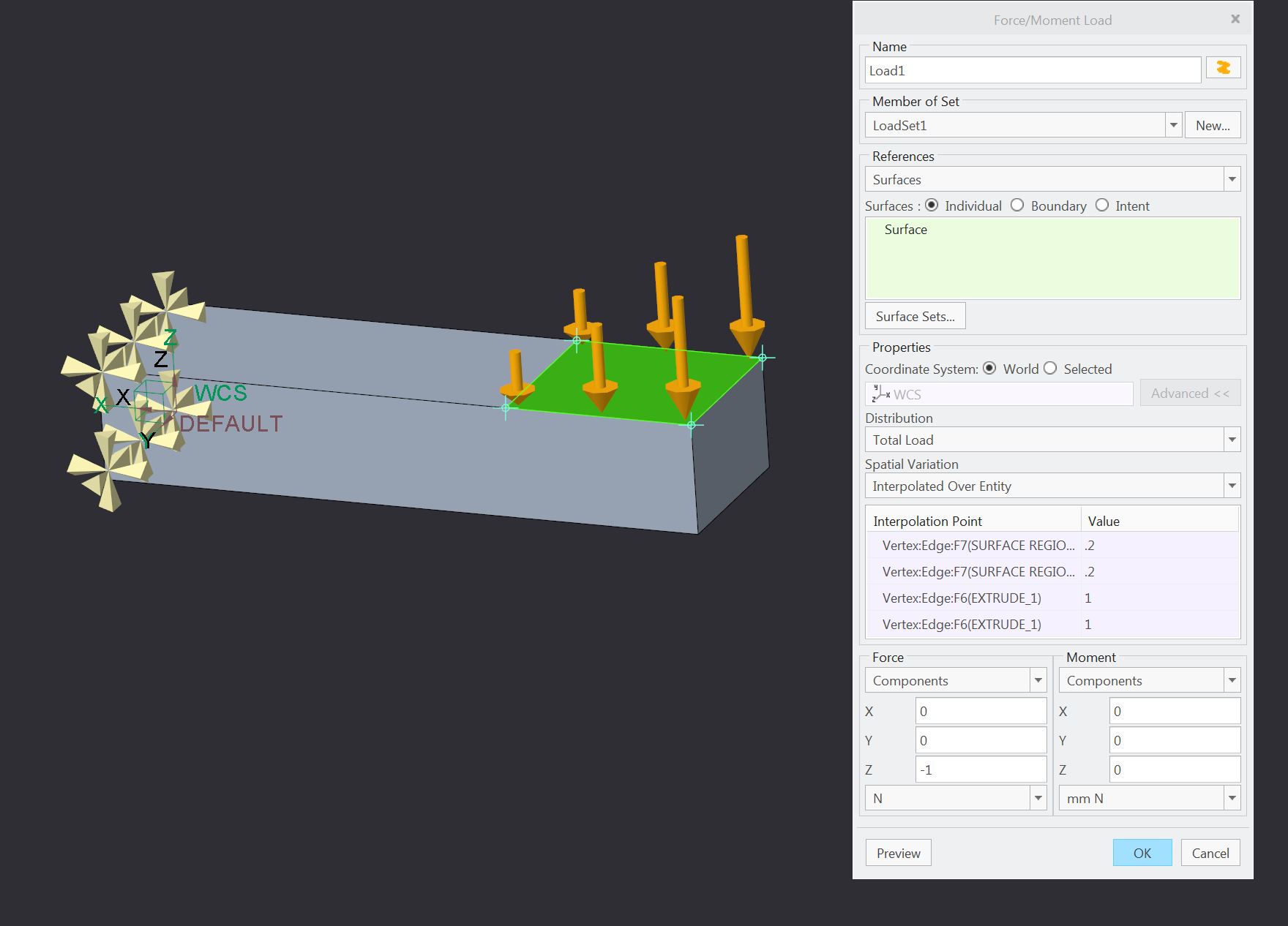
Task: Click the WCS coordinate system axes icon
Action: coord(880,394)
